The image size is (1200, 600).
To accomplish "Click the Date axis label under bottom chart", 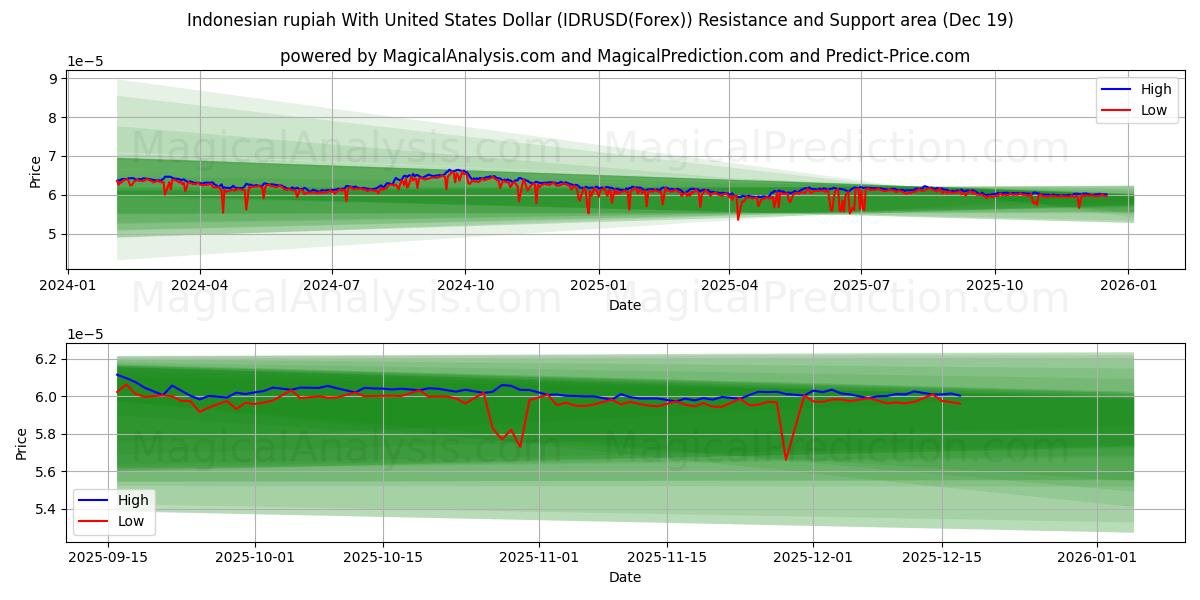I will pos(624,577).
